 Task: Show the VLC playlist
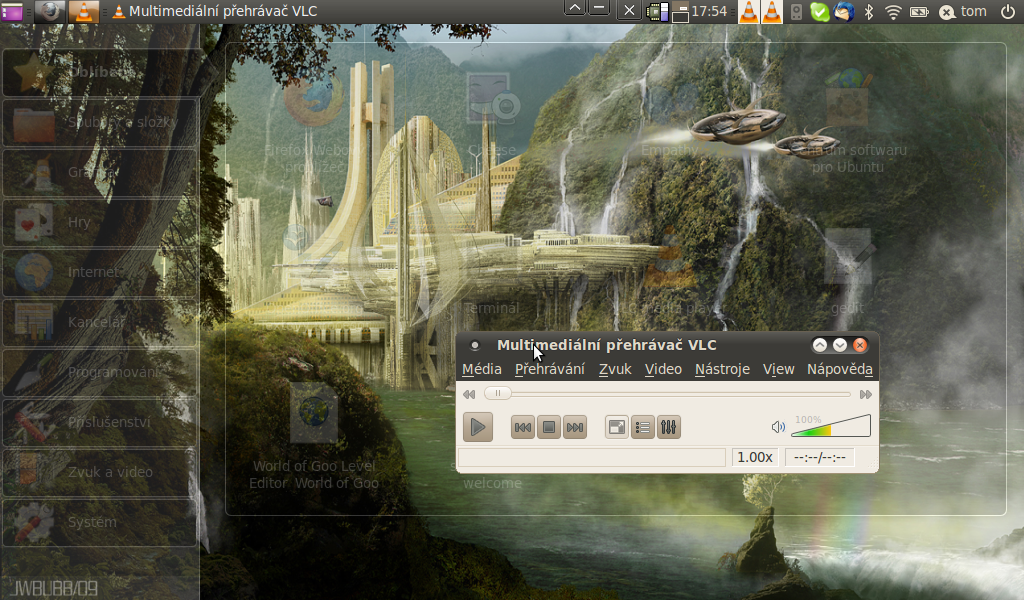point(643,428)
